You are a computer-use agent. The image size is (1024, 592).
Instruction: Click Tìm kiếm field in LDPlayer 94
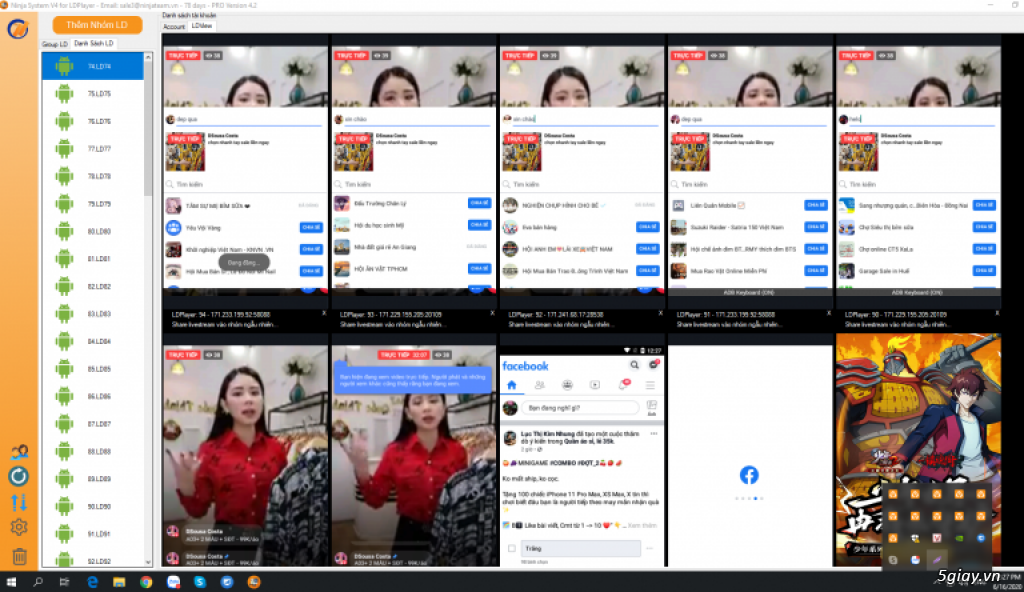pos(245,184)
